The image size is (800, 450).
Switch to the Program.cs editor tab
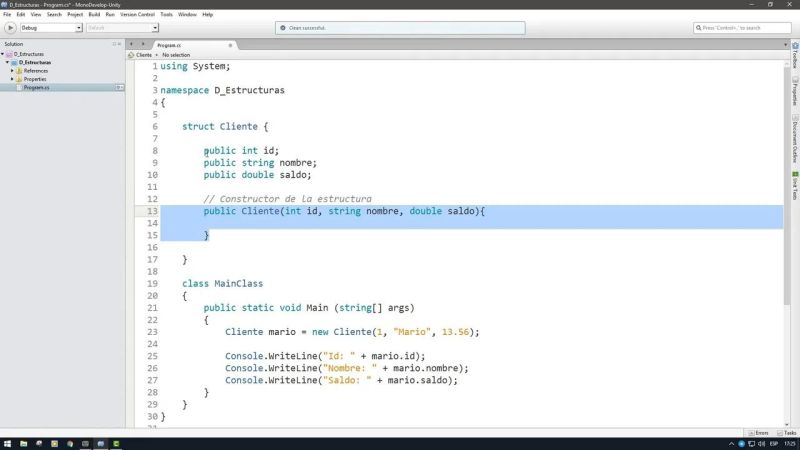coord(169,45)
